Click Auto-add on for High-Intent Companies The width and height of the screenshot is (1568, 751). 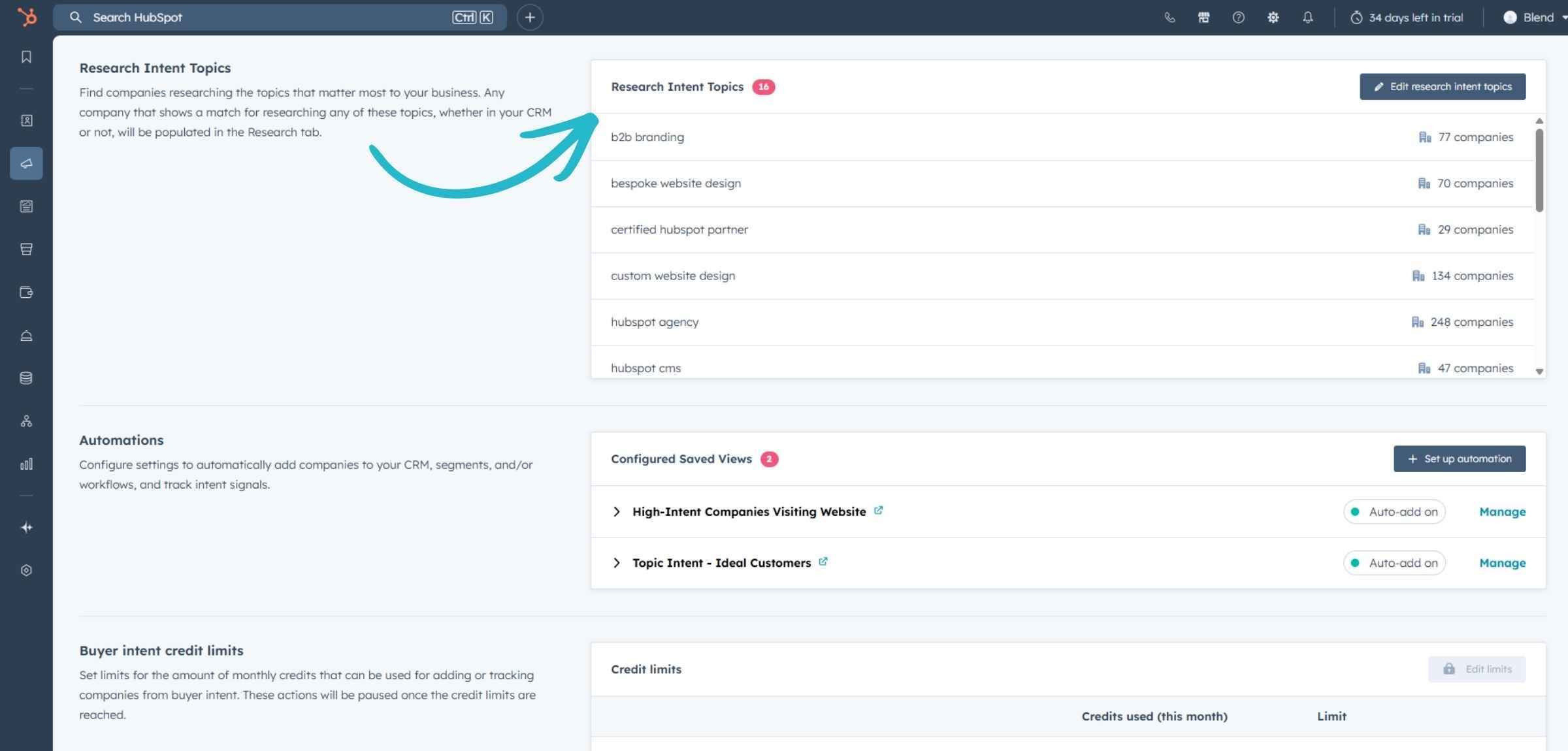(x=1394, y=512)
